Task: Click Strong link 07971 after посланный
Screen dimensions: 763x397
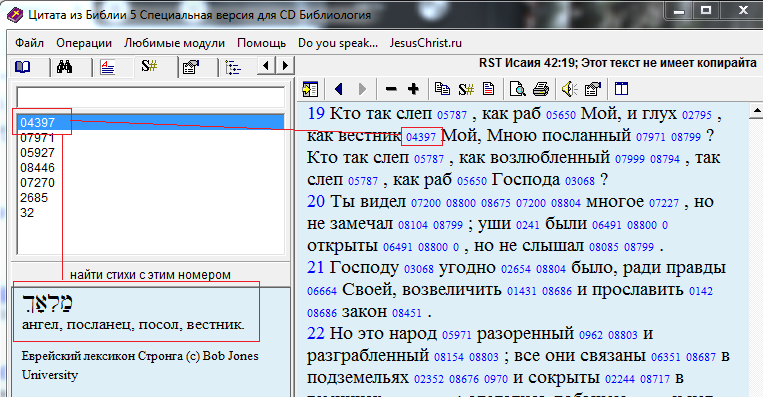Action: pos(651,137)
